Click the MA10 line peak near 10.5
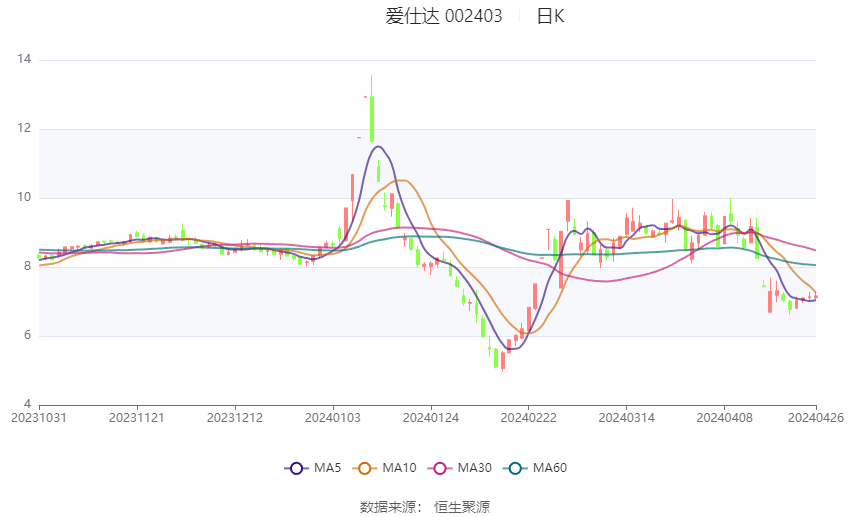 (401, 180)
